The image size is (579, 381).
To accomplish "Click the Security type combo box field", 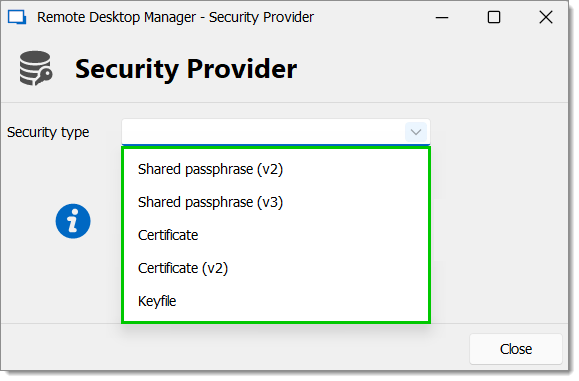I will 276,132.
